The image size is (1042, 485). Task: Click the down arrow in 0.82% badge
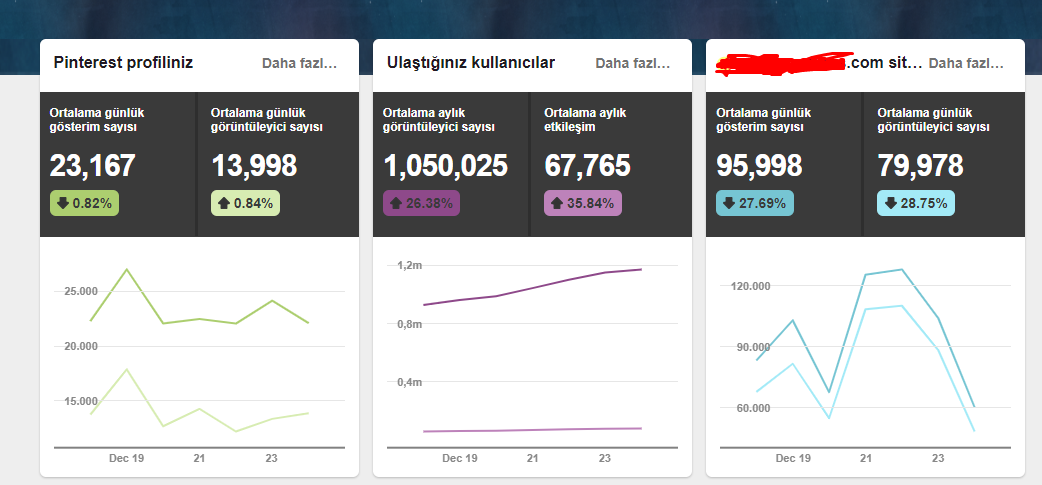62,203
